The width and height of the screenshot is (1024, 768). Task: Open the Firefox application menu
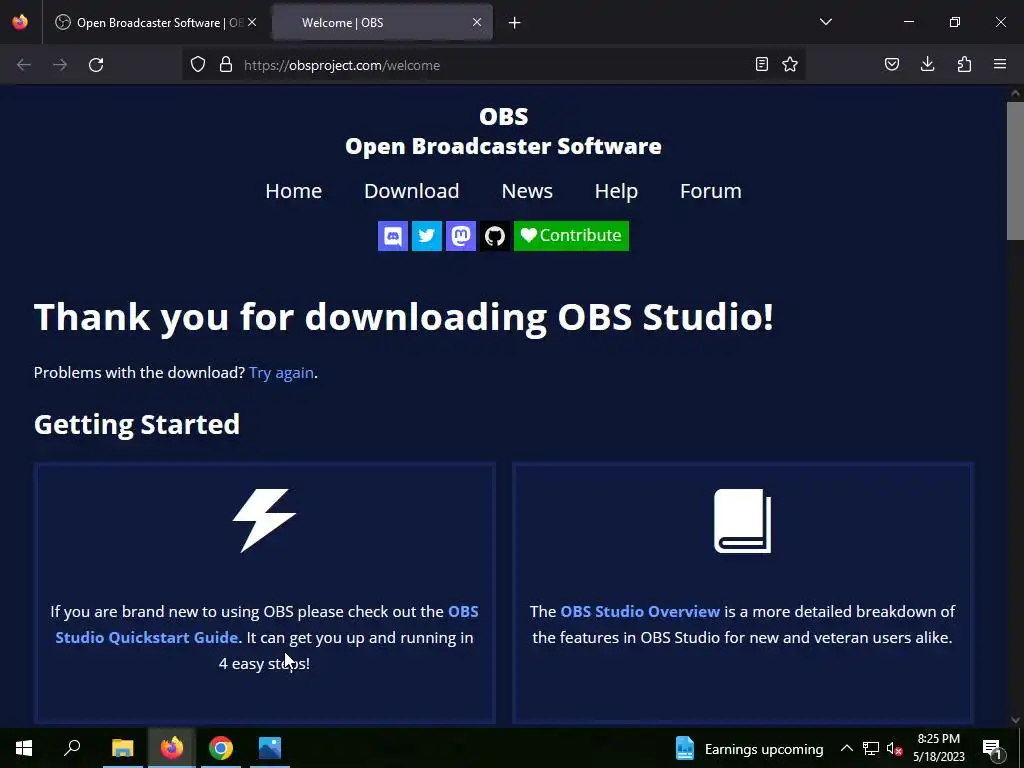(x=1000, y=64)
